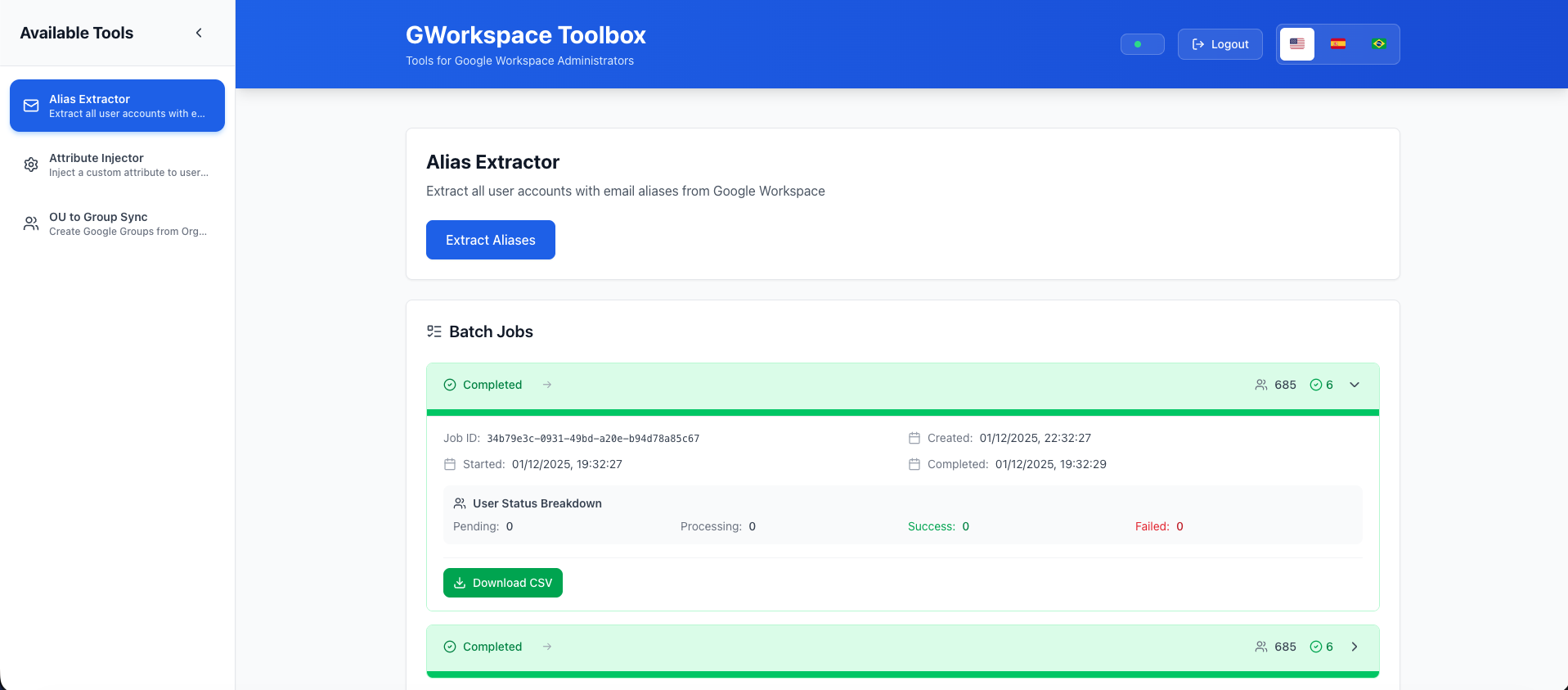The width and height of the screenshot is (1568, 690).
Task: Click the Job ID 34b79e3c-0931-49bd value
Action: 593,439
